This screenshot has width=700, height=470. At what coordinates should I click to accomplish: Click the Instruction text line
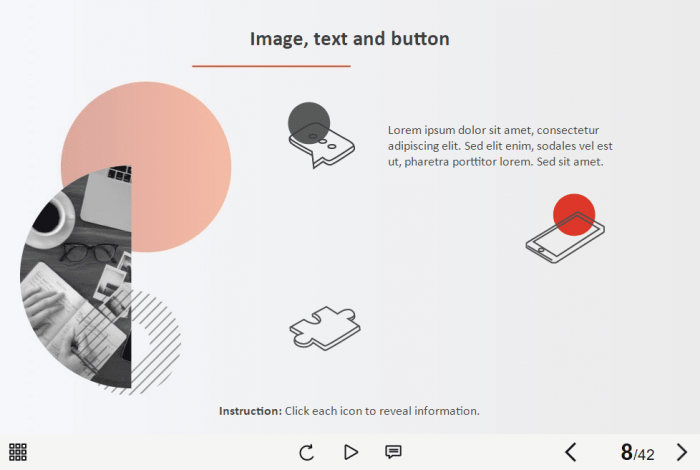click(349, 411)
